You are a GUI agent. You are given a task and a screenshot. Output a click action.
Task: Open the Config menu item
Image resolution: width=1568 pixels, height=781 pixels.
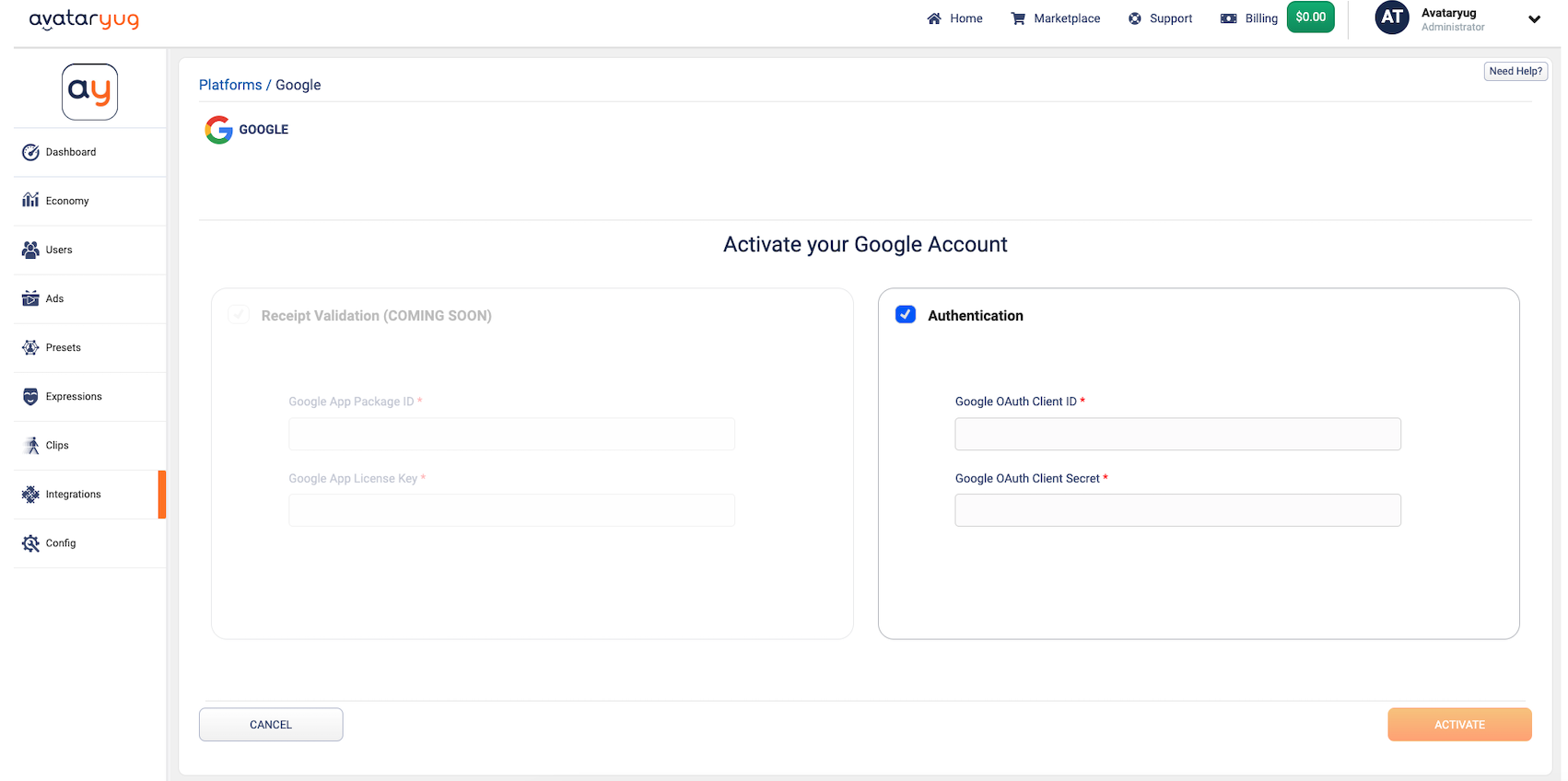click(89, 543)
